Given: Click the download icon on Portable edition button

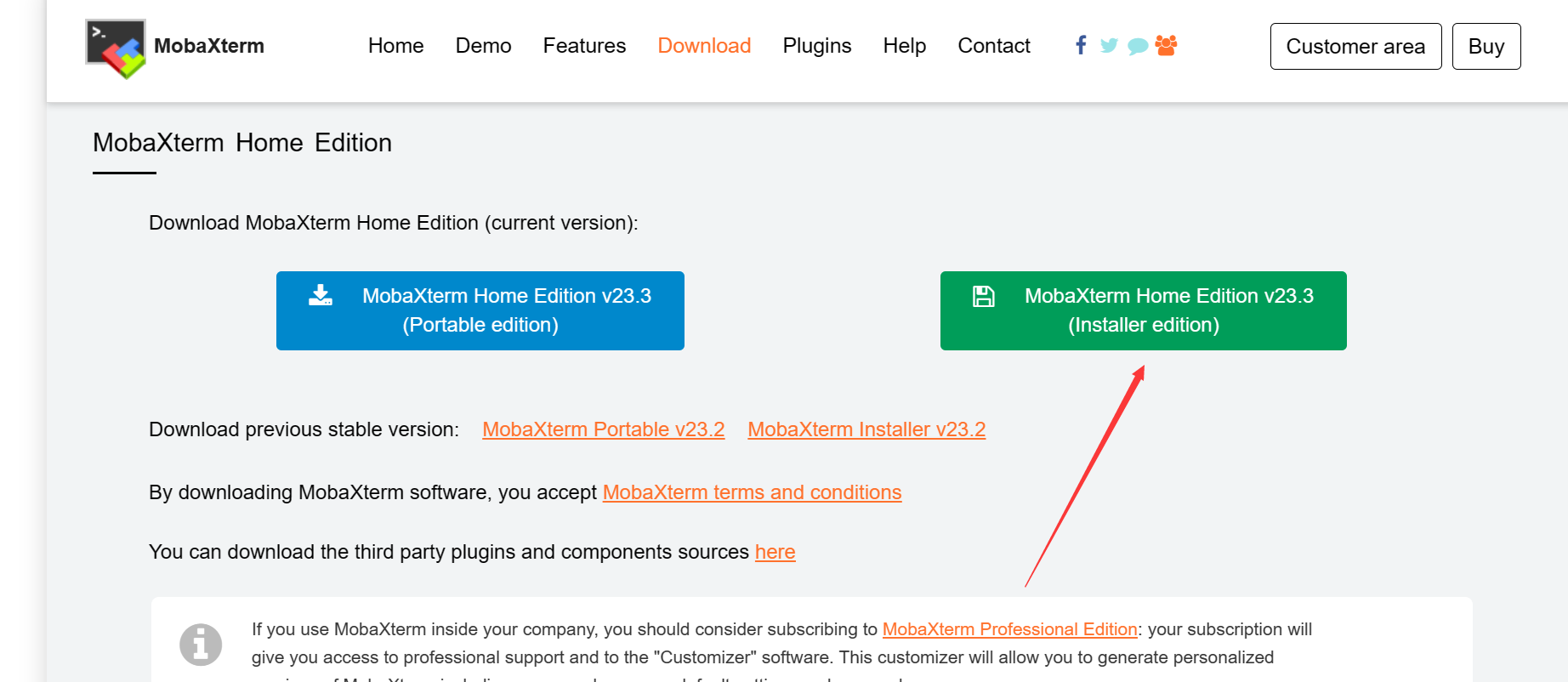Looking at the screenshot, I should click(321, 295).
